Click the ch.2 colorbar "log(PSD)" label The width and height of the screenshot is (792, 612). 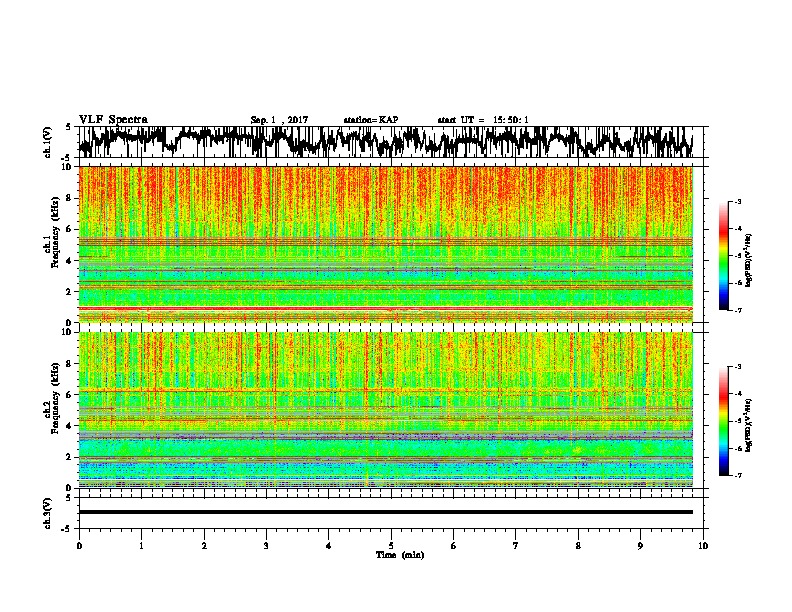(749, 425)
